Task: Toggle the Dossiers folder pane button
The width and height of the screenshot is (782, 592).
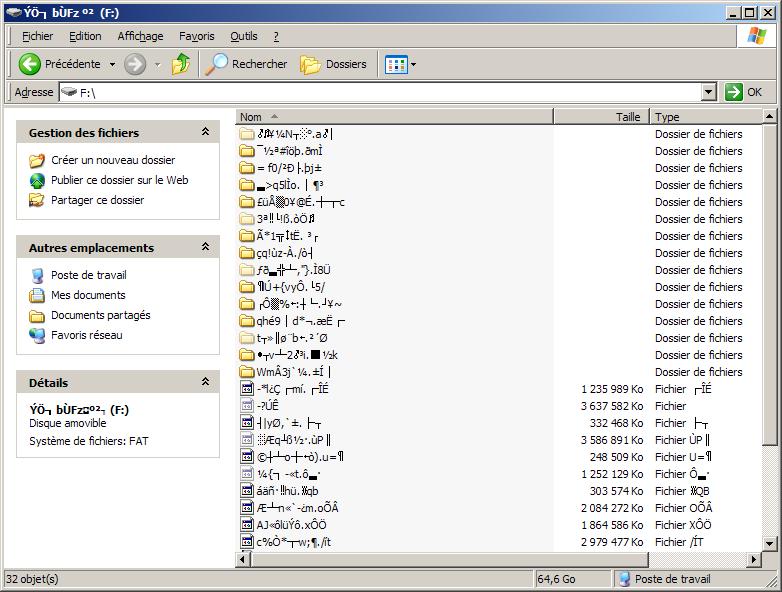Action: [333, 64]
